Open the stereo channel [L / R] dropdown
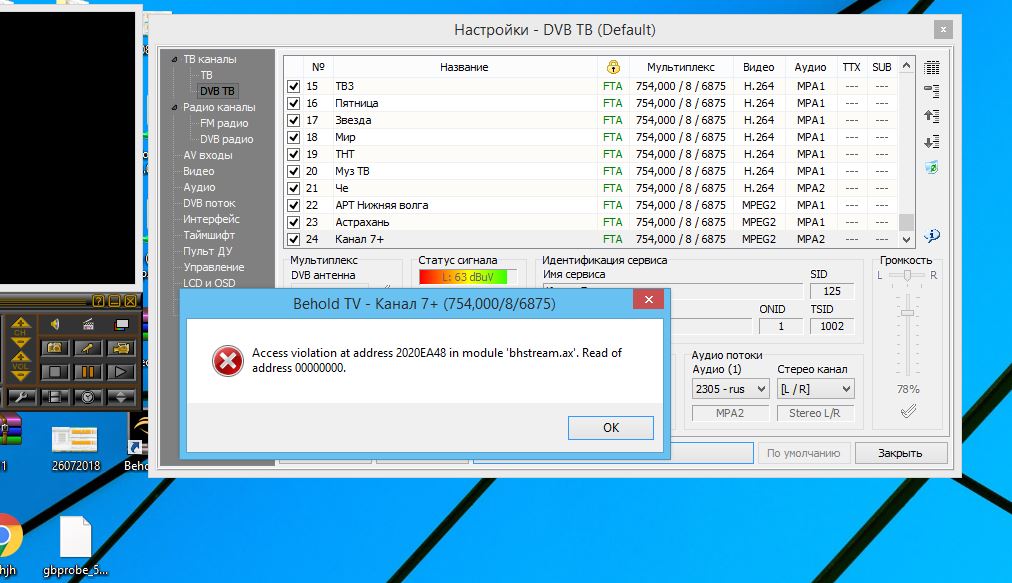 pos(816,389)
